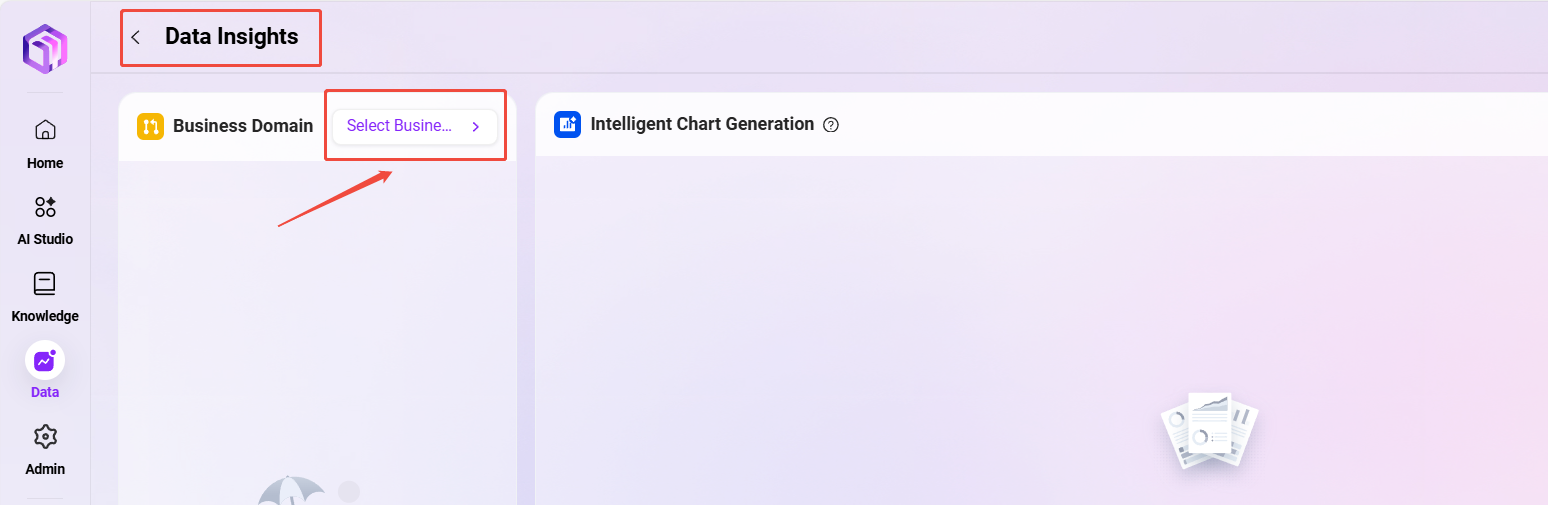The height and width of the screenshot is (505, 1548).
Task: Click the AI Studio sidebar label
Action: [x=45, y=239]
